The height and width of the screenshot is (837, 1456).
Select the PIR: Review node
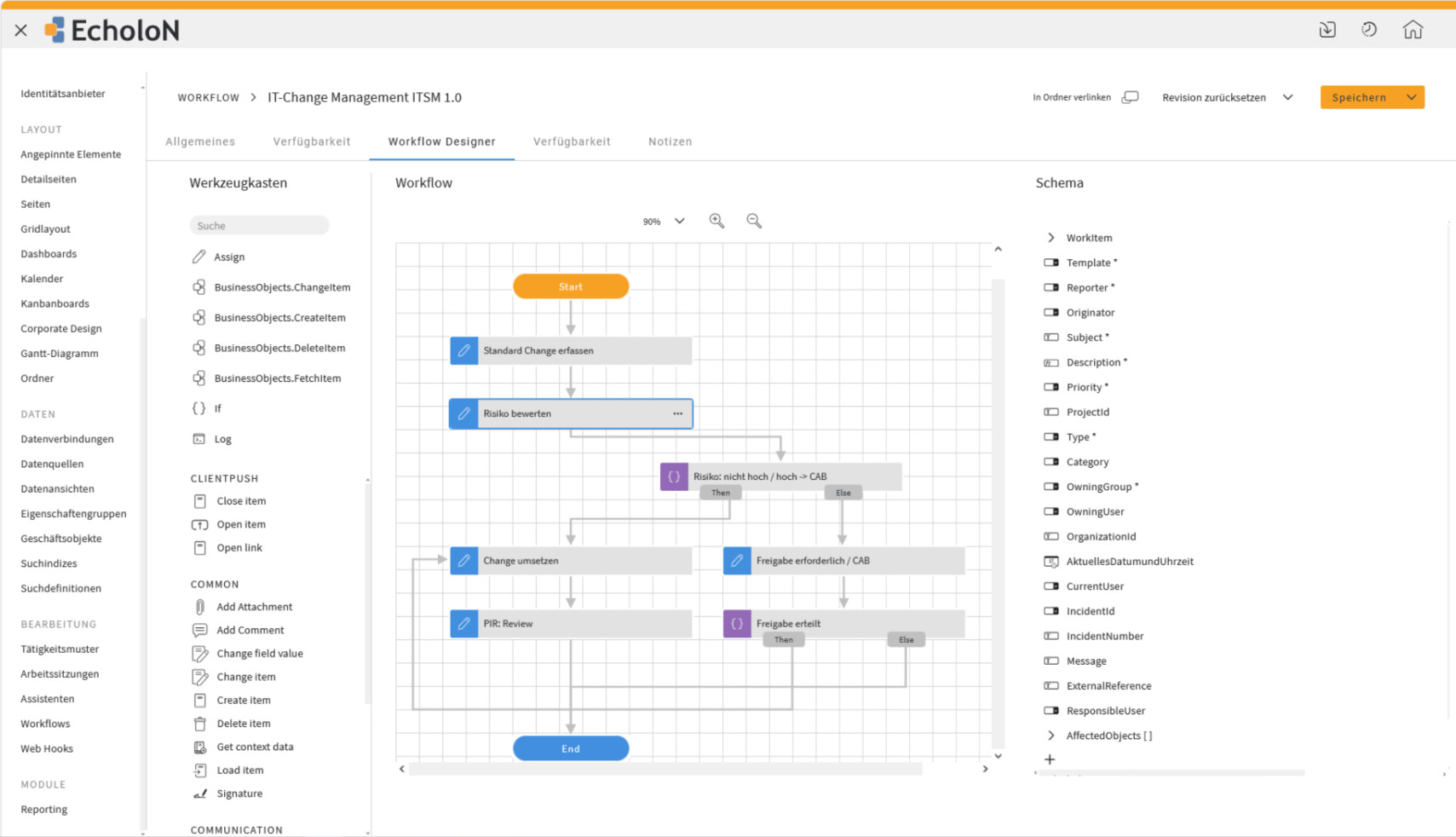[x=571, y=623]
